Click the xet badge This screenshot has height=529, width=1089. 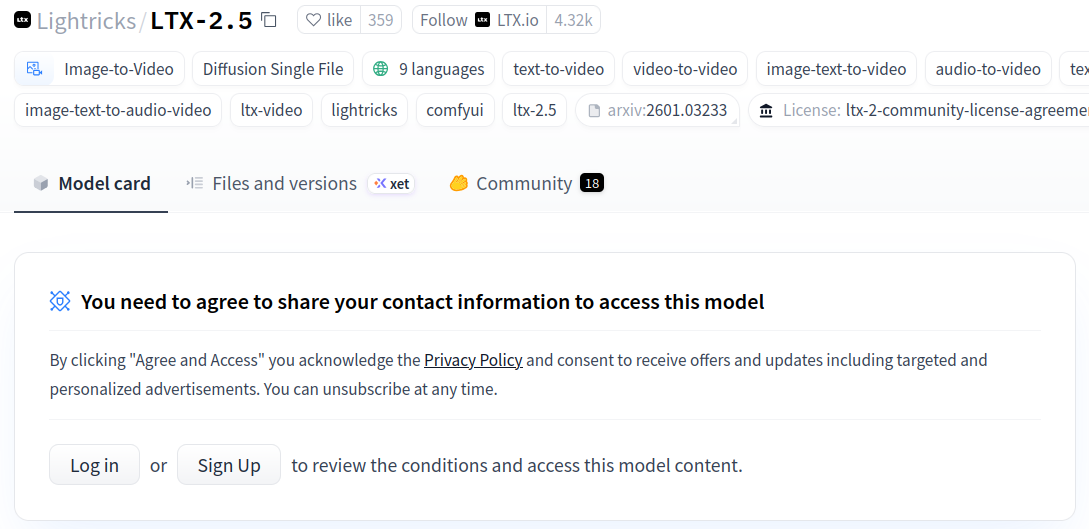pos(392,184)
